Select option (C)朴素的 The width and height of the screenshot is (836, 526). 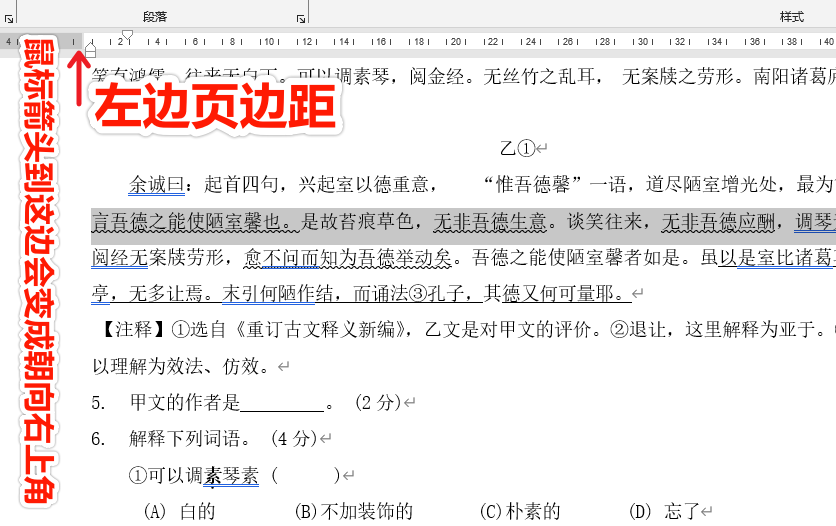[x=520, y=511]
